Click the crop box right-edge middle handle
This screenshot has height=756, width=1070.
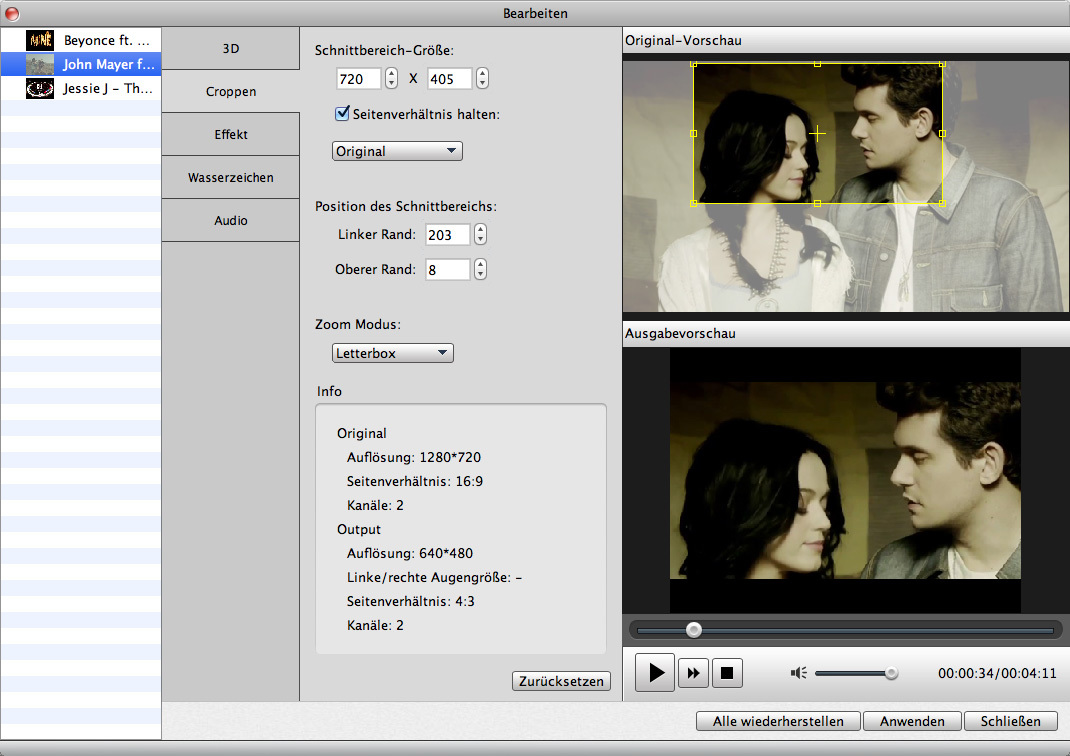[x=942, y=134]
